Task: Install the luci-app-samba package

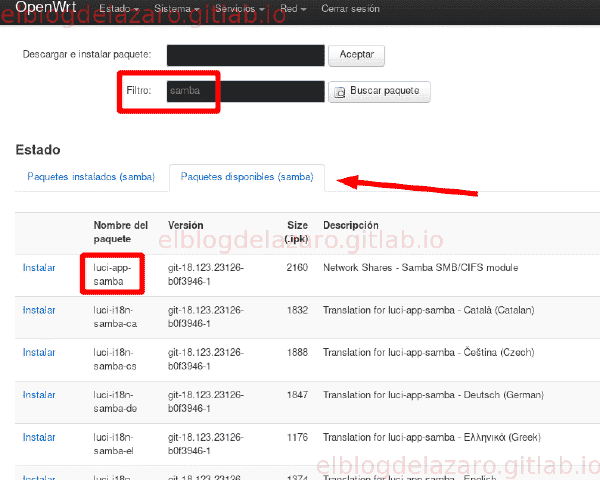Action: 39,268
